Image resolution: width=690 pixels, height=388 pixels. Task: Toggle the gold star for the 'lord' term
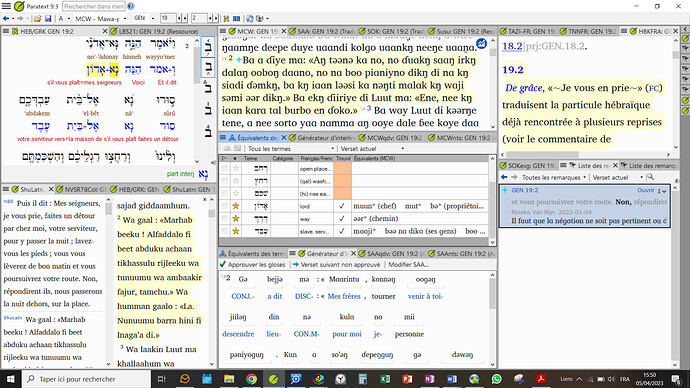pyautogui.click(x=236, y=206)
